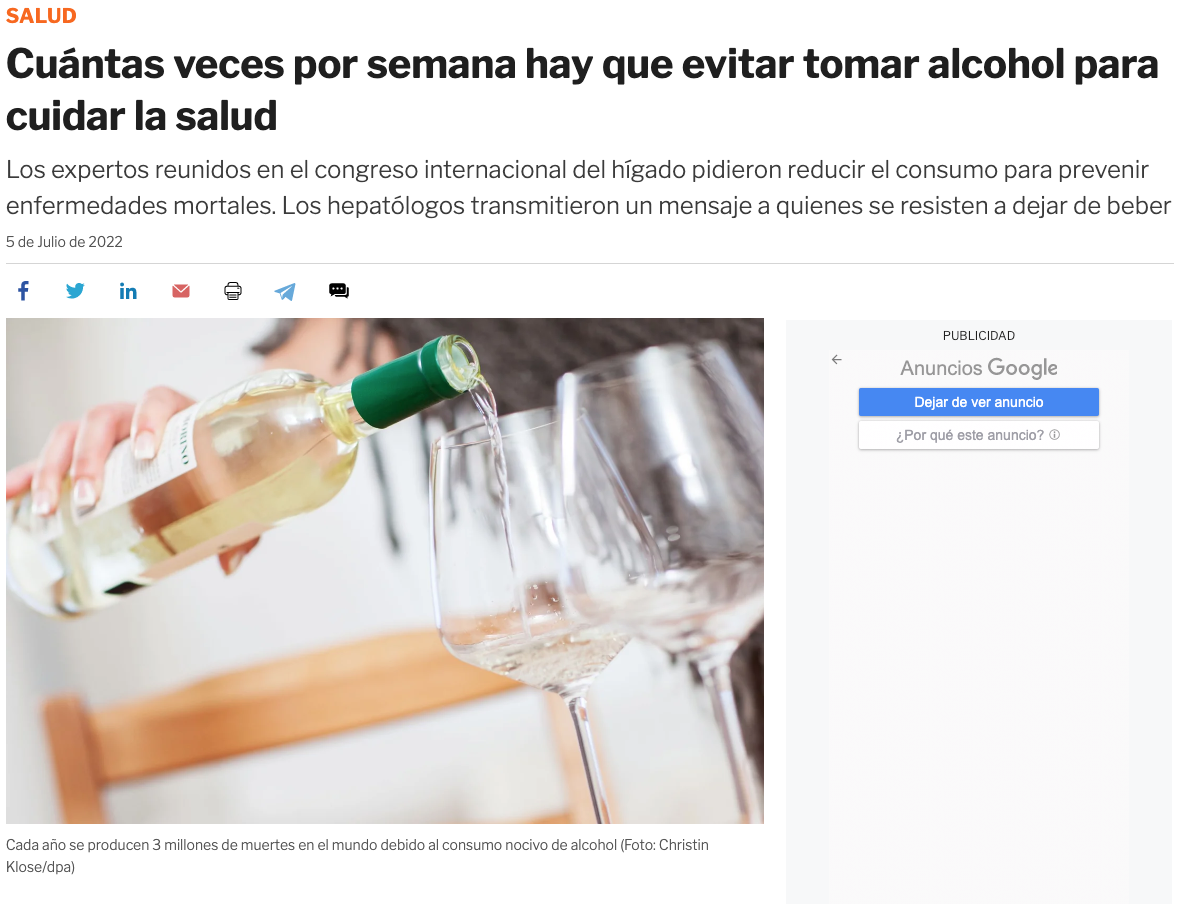The image size is (1186, 904).
Task: Open comments speech bubble icon
Action: click(339, 290)
